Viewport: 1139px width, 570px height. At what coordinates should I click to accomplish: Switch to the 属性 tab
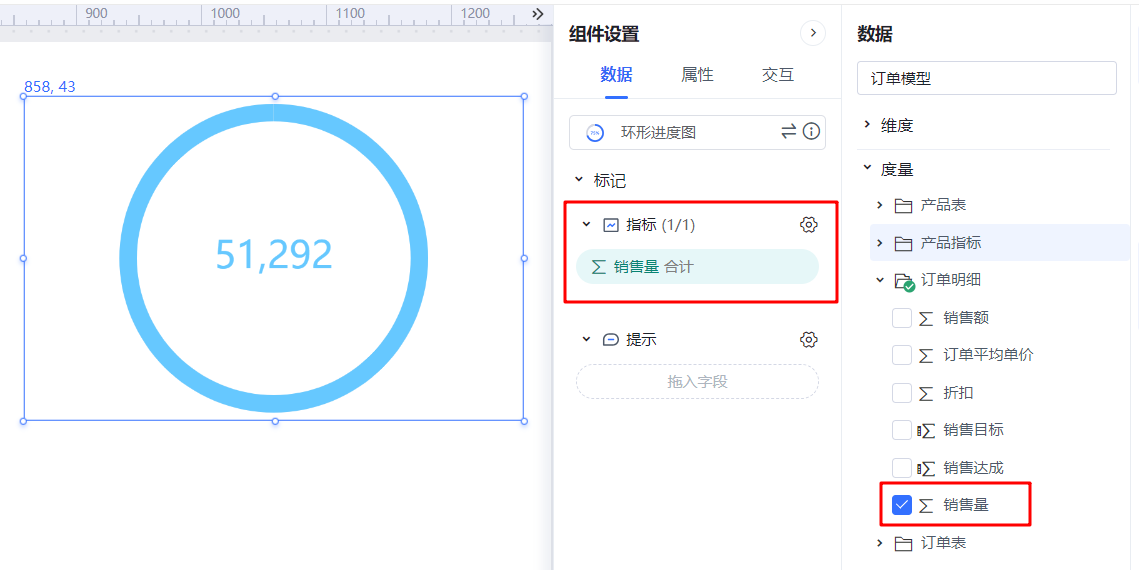pos(697,75)
